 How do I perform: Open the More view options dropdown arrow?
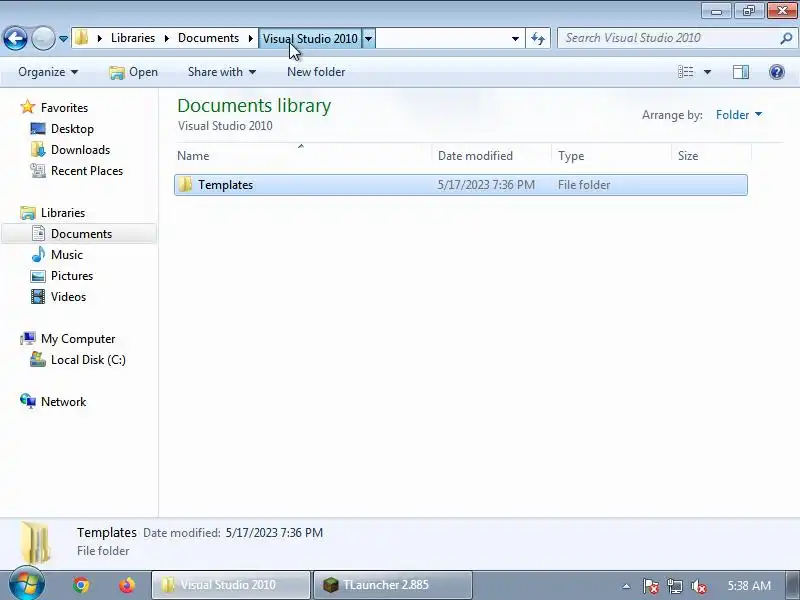(x=707, y=72)
